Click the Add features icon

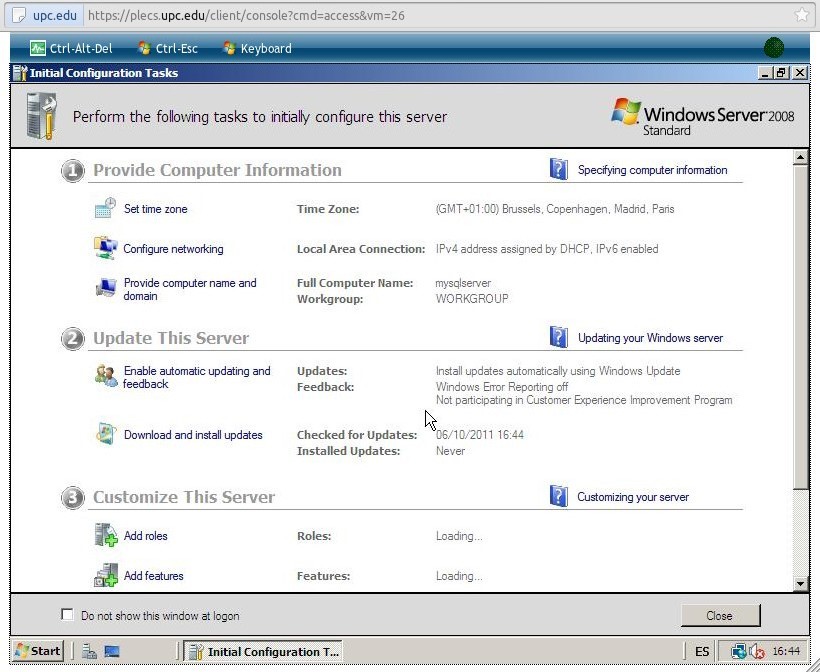(x=105, y=575)
